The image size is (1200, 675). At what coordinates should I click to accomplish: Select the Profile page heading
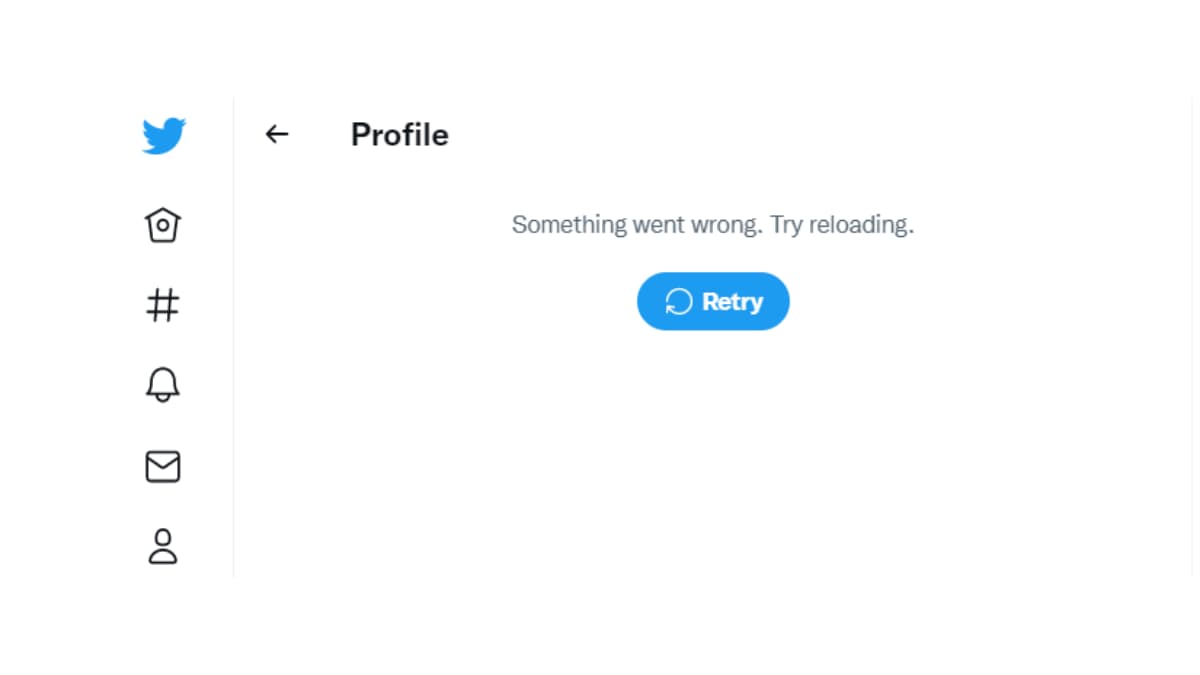399,135
